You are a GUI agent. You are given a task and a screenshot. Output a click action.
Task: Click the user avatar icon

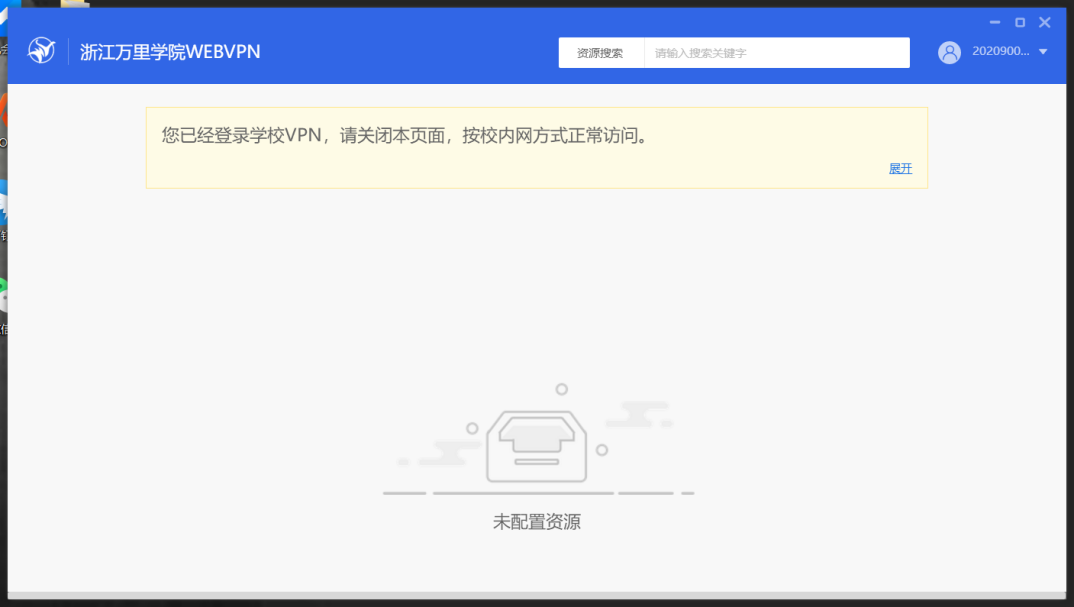point(949,52)
